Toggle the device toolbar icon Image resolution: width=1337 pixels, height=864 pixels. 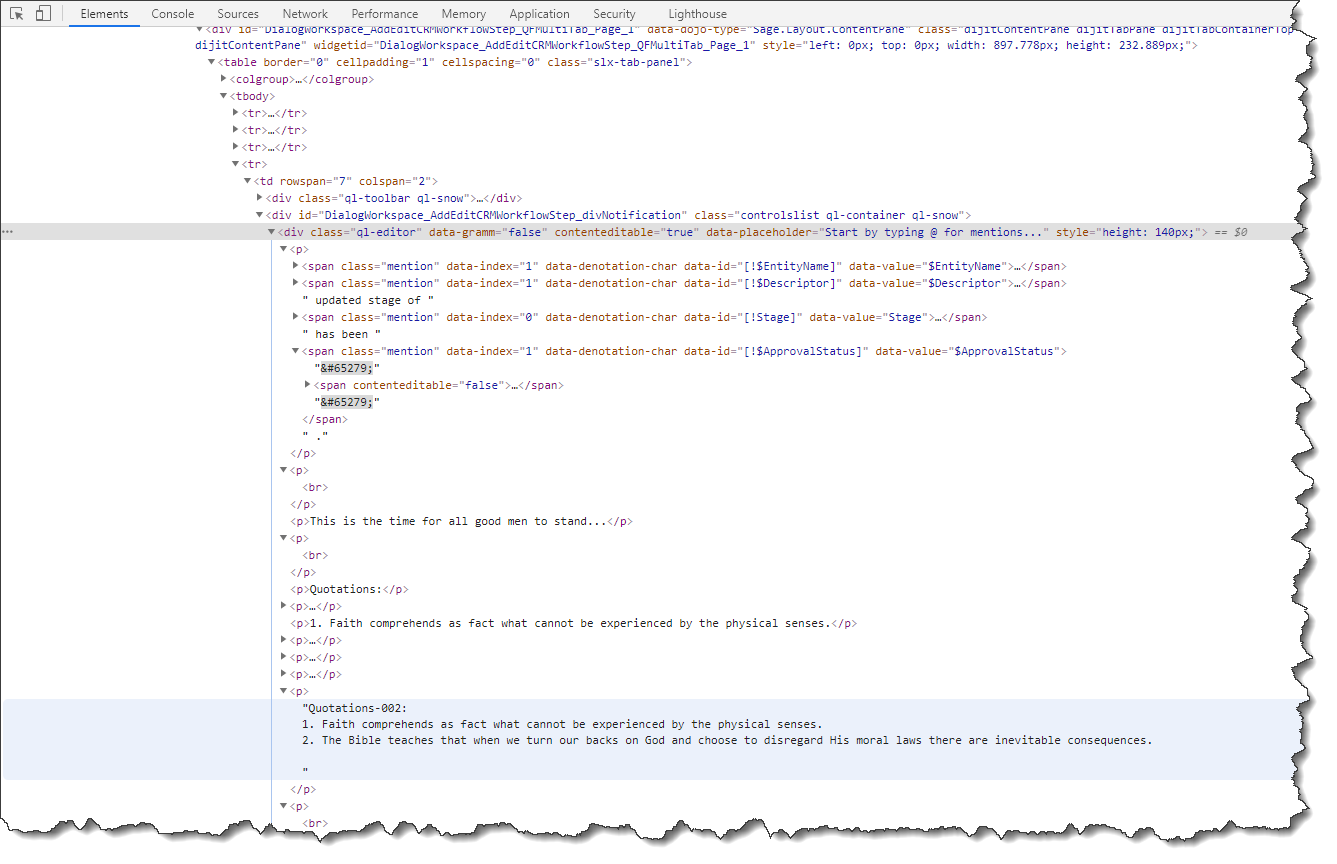(x=43, y=14)
